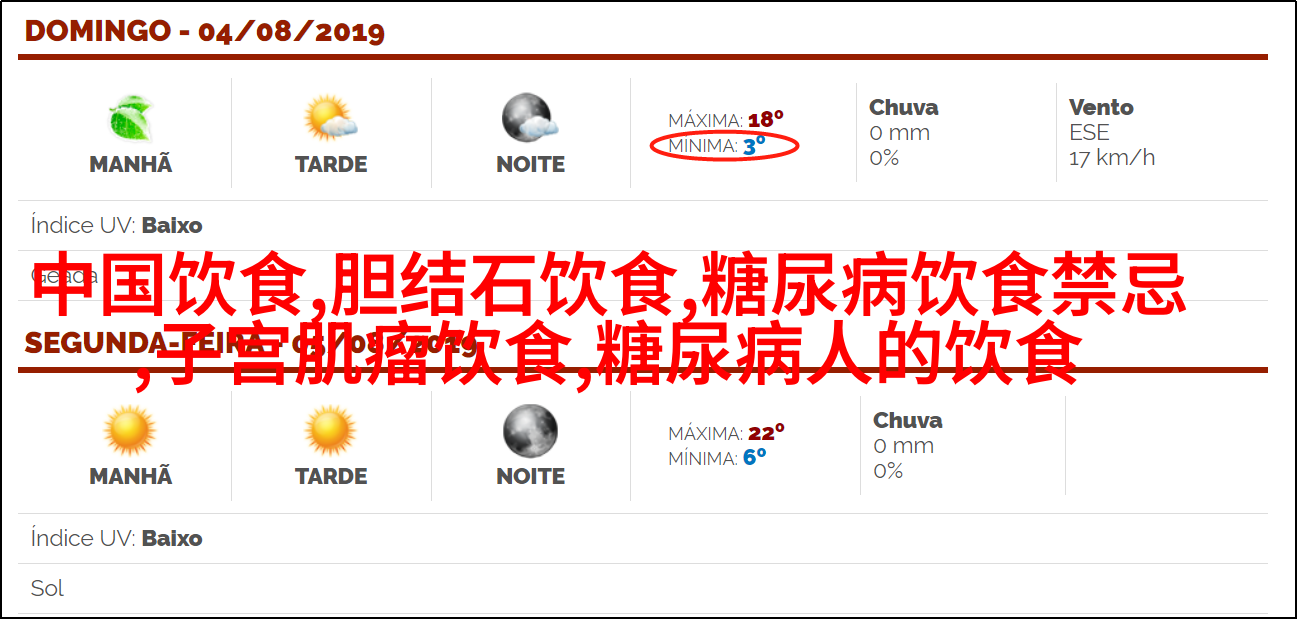Click the NOITE label under Monday
1299x620 pixels.
coord(531,477)
